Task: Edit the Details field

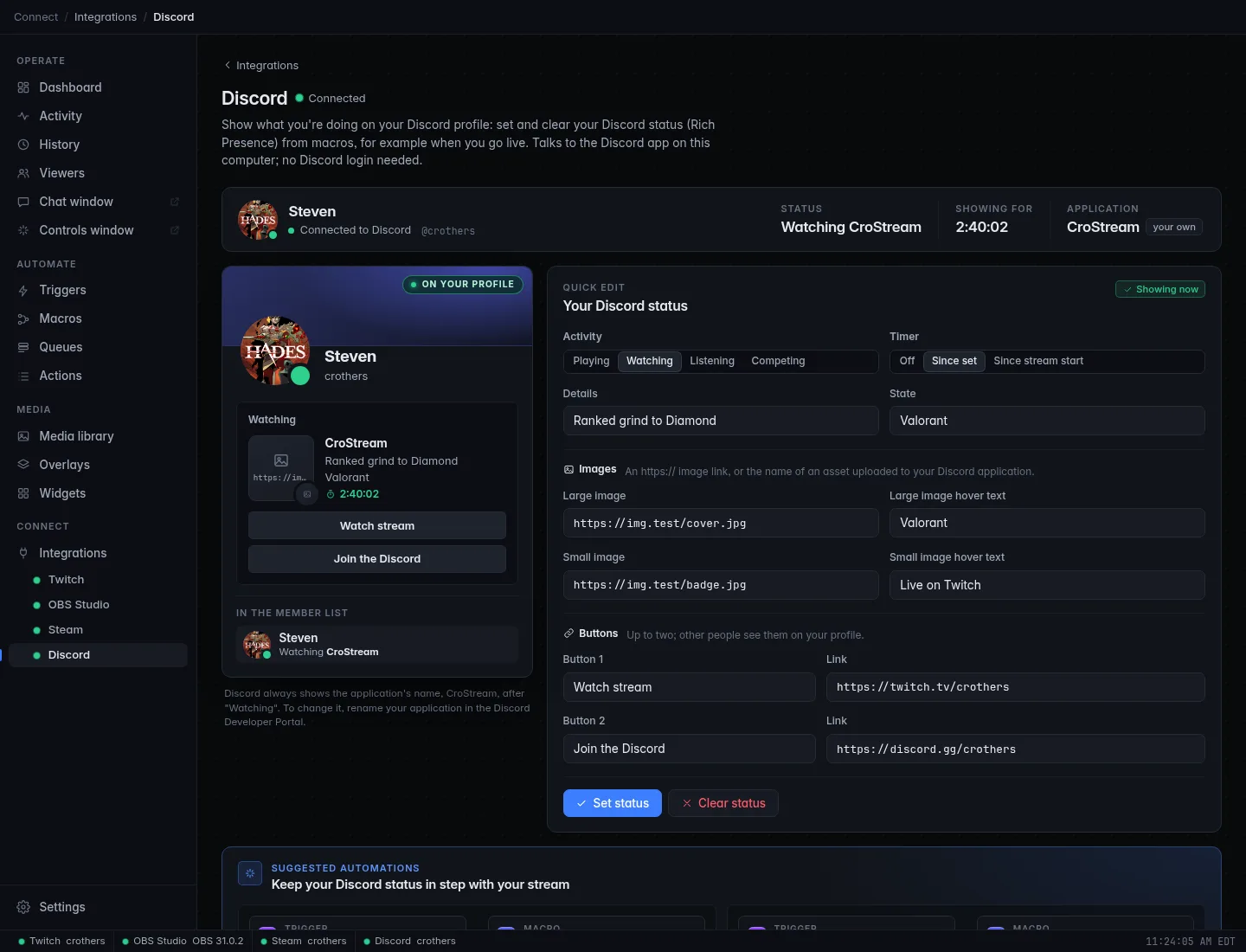Action: click(721, 421)
